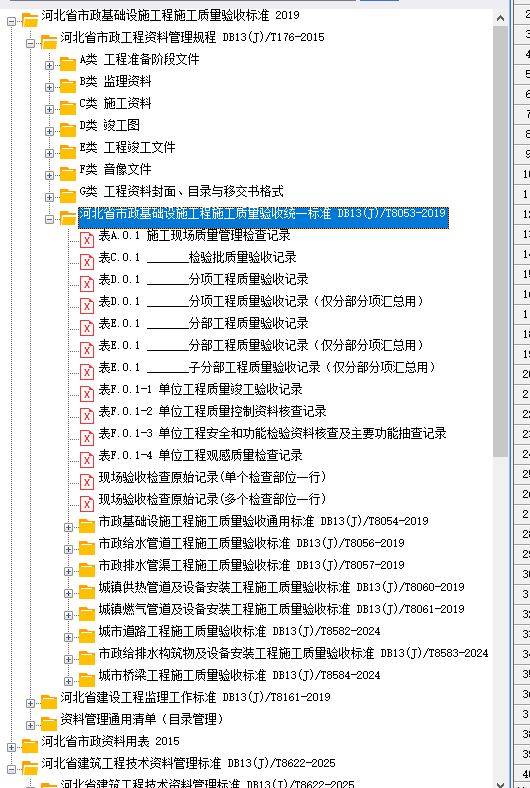This screenshot has height=788, width=530.
Task: Click the file icon beside 表C.0.1 检验批质量验收记录
Action: (87, 261)
